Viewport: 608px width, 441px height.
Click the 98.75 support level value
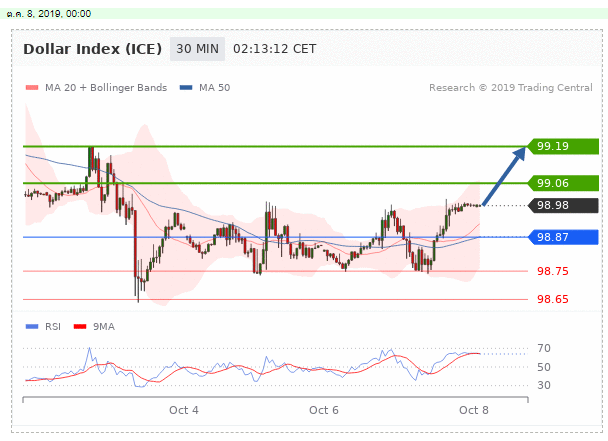coord(553,271)
